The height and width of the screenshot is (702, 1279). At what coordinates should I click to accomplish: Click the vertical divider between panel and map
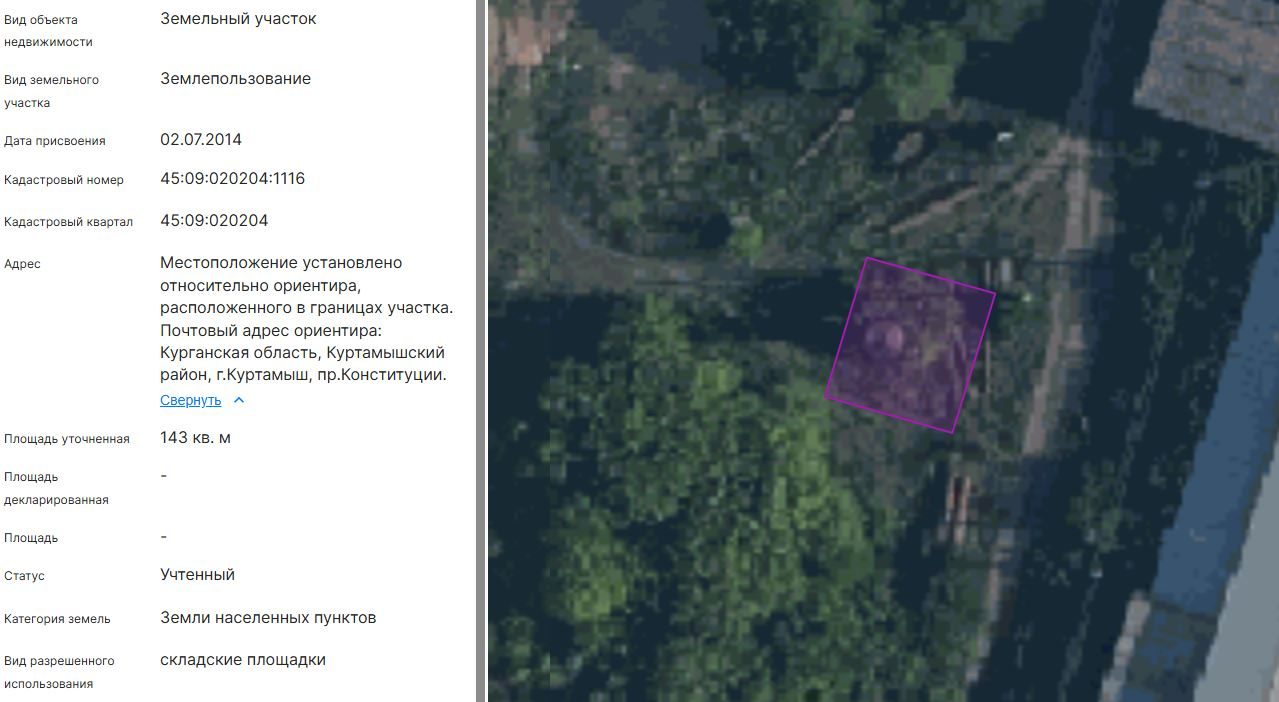coord(481,351)
